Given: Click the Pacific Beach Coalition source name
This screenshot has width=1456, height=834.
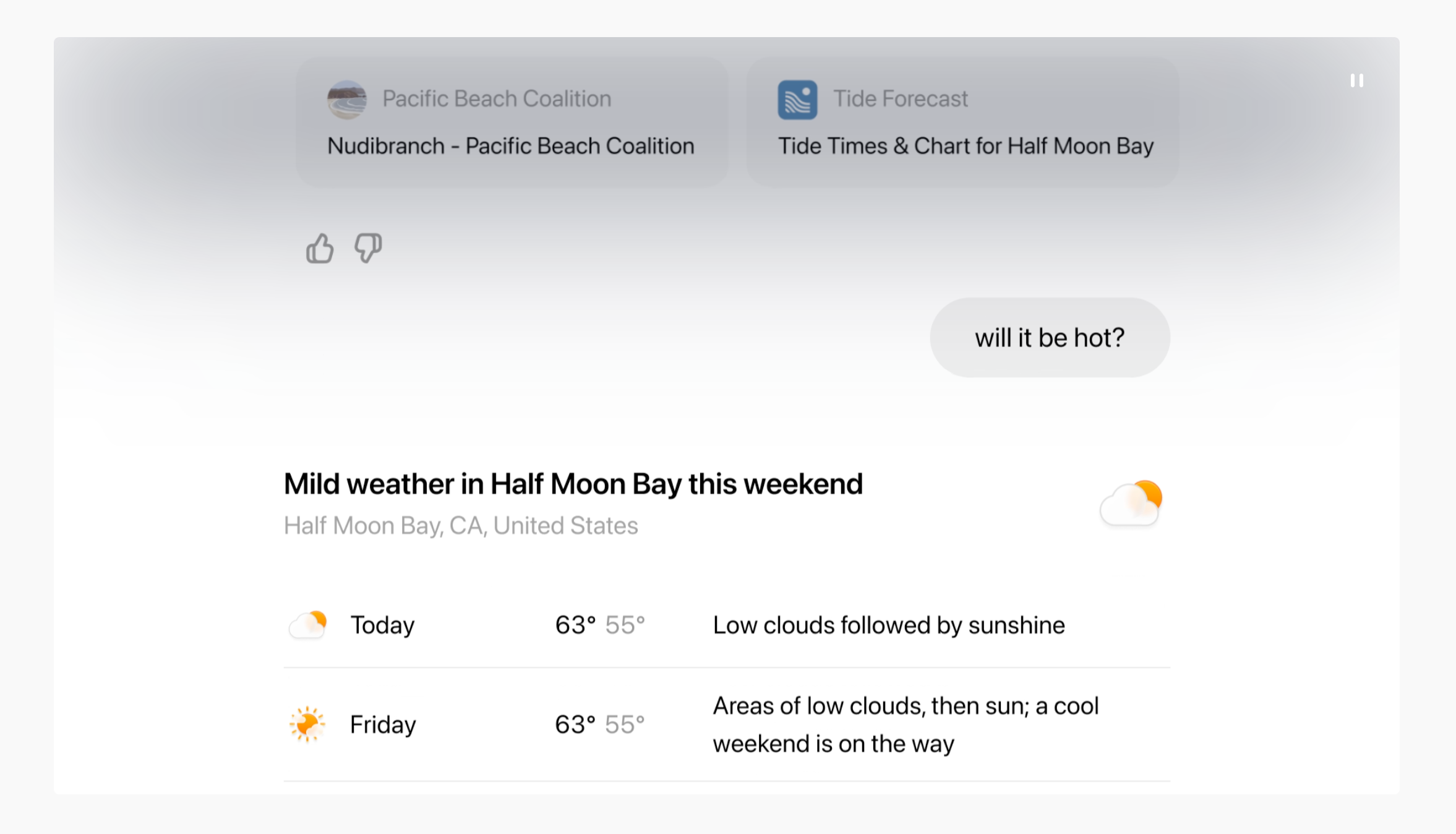Looking at the screenshot, I should coord(497,98).
